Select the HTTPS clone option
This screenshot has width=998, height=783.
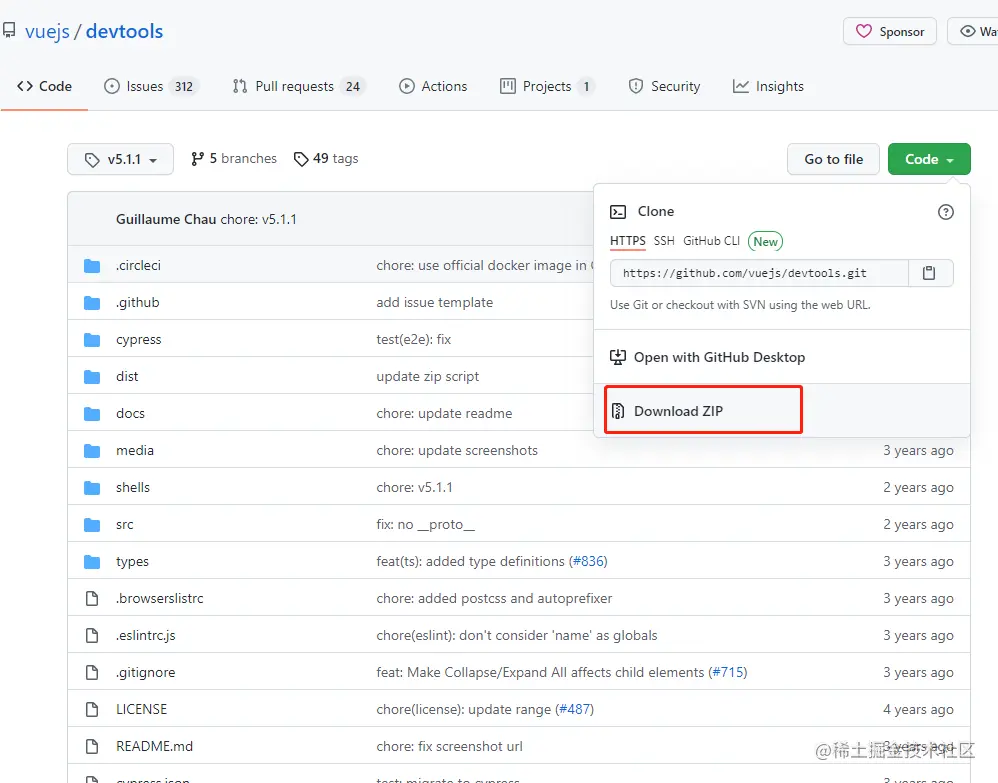(x=628, y=241)
